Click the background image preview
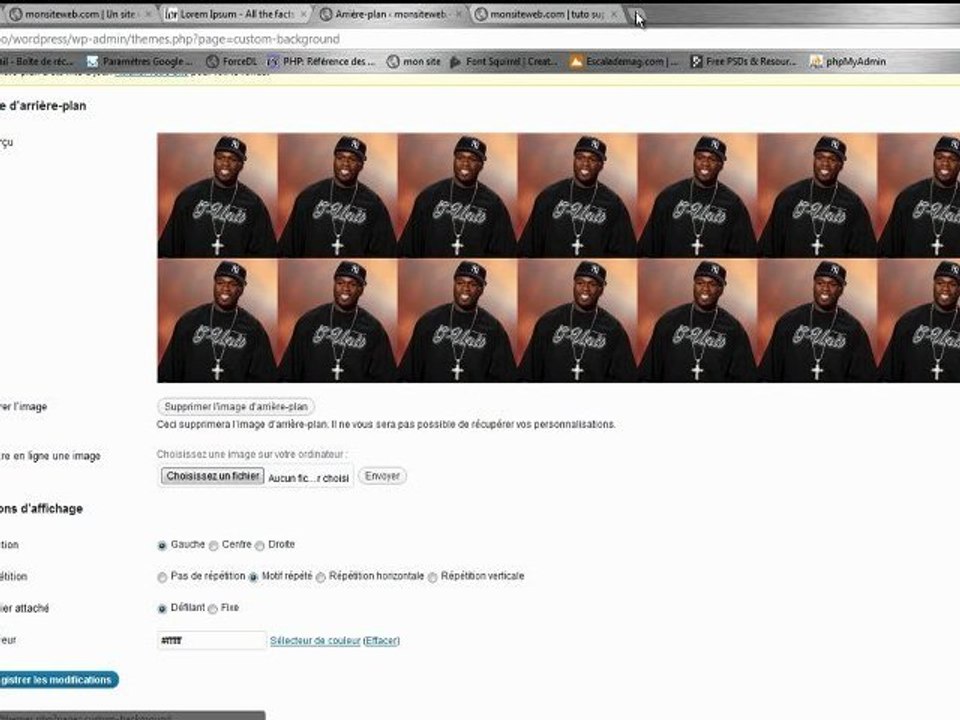 [558, 258]
